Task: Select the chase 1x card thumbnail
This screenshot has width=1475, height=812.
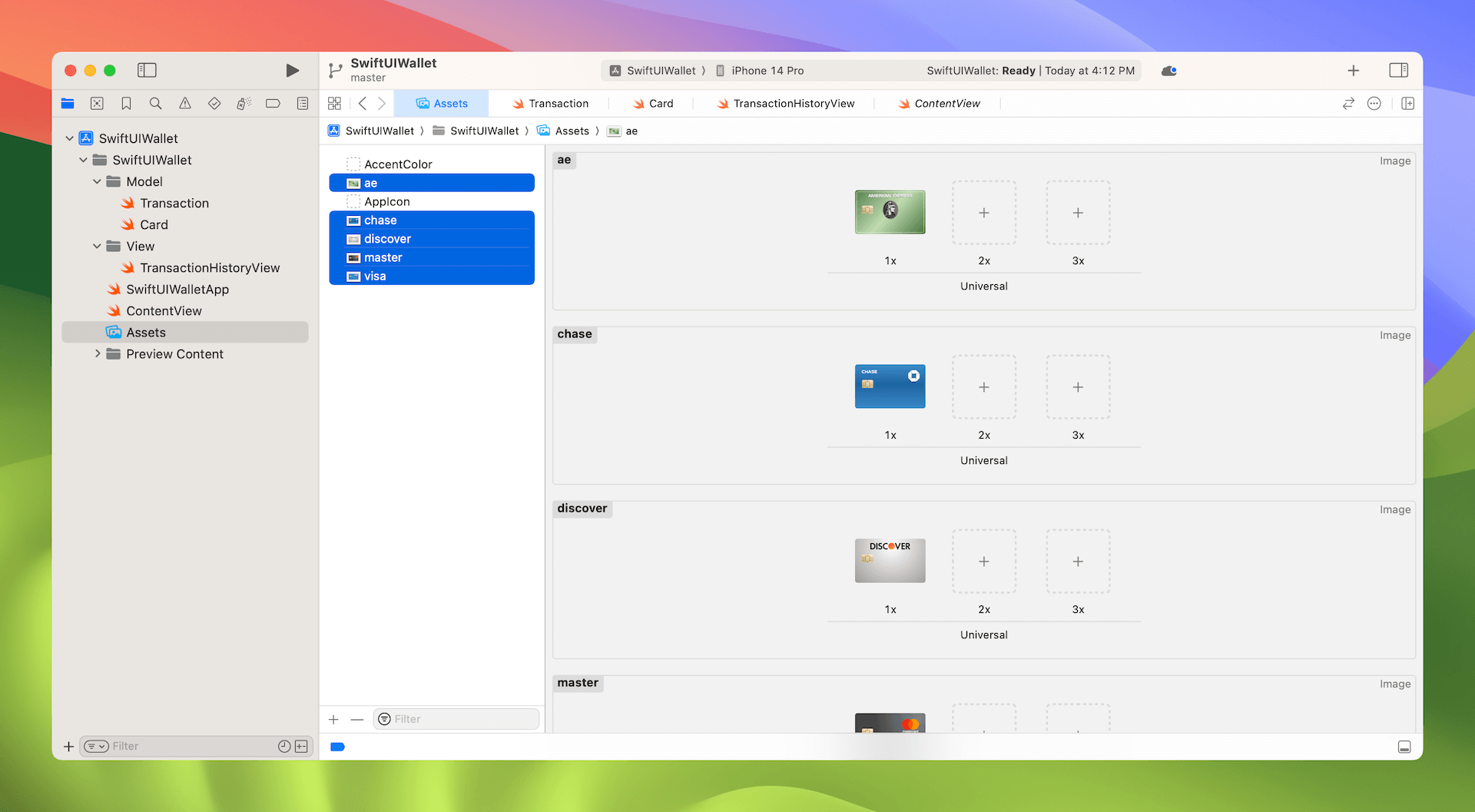Action: [890, 386]
